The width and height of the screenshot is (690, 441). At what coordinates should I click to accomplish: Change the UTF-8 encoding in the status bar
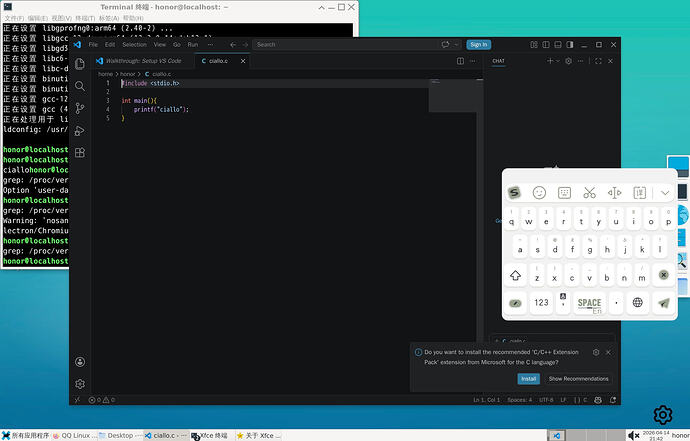point(546,400)
